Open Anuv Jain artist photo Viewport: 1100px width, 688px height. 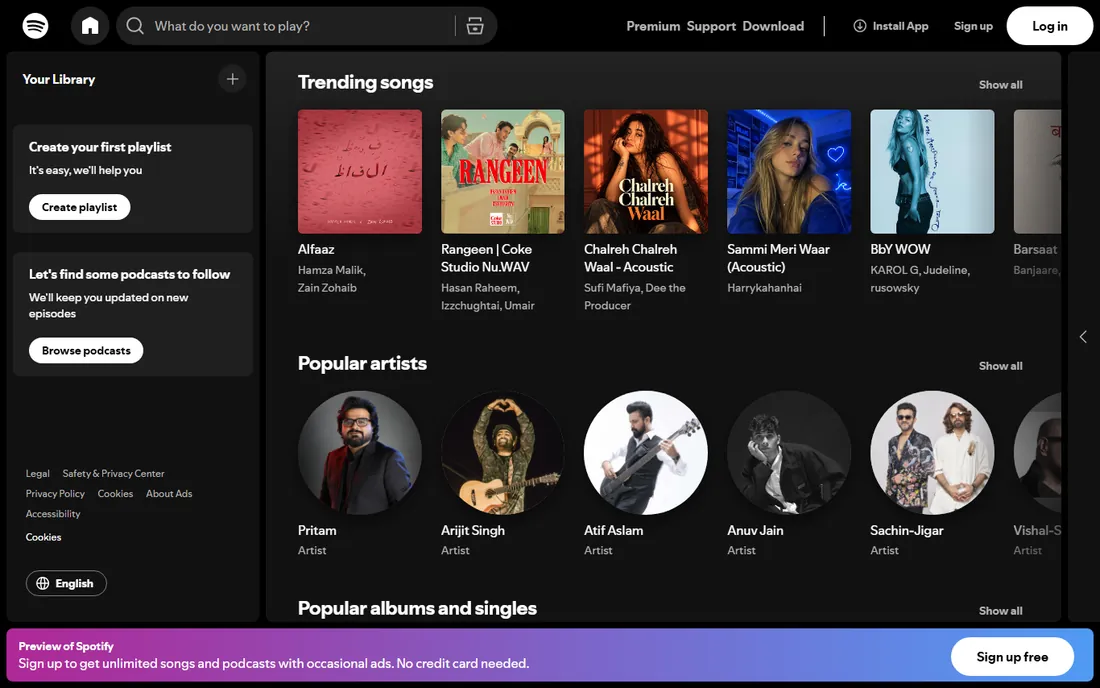[x=789, y=452]
